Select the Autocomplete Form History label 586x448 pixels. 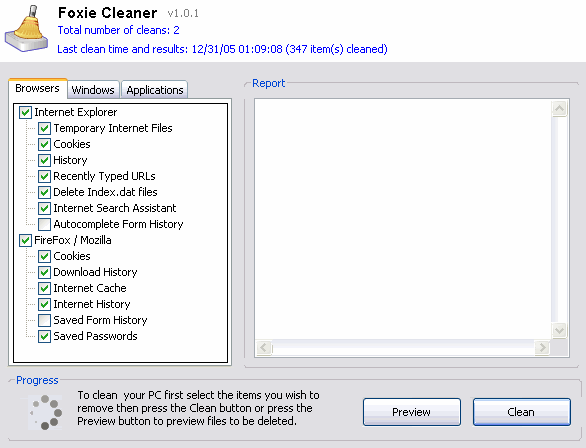tap(118, 224)
